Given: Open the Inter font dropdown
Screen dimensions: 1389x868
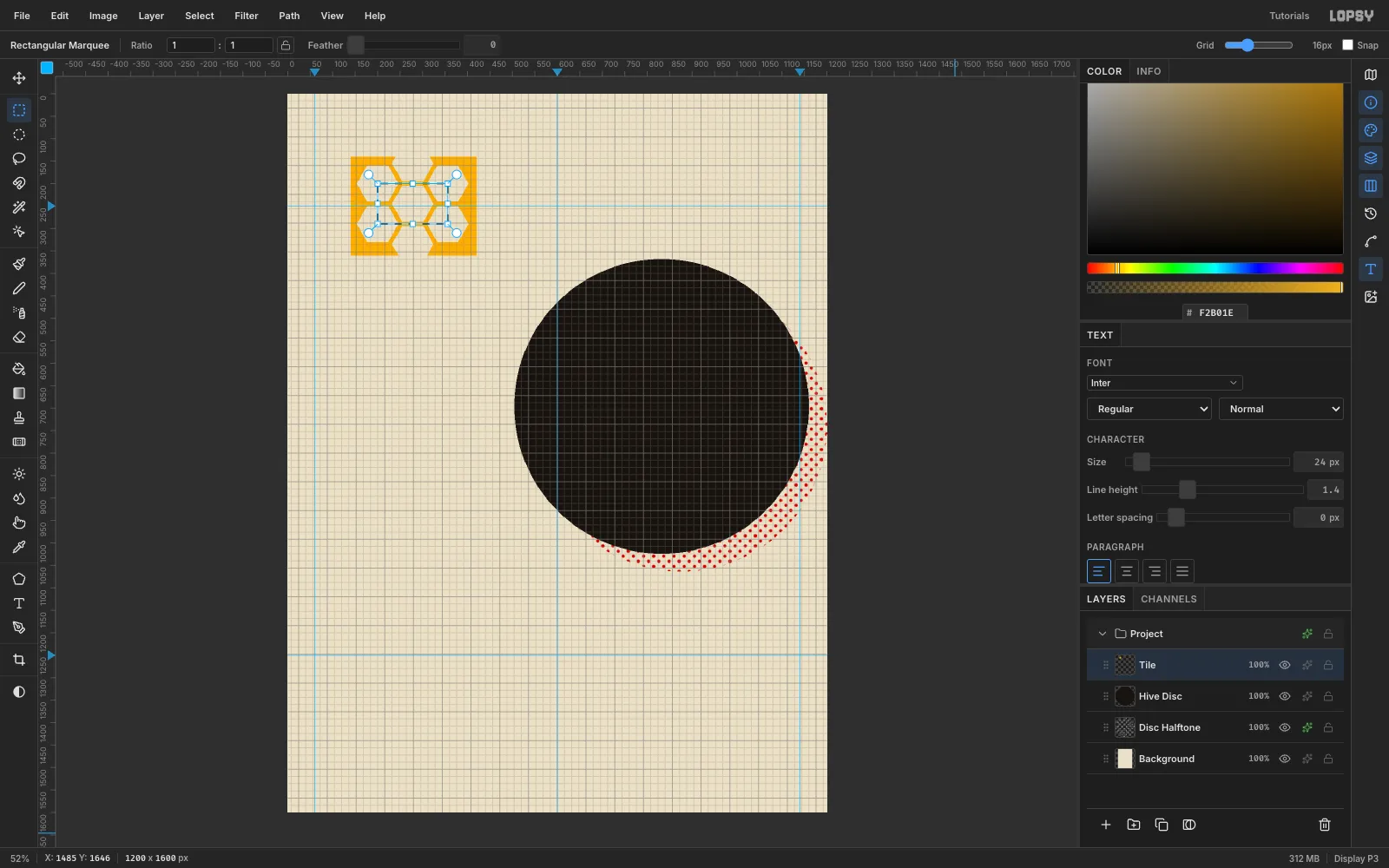Looking at the screenshot, I should (1164, 383).
